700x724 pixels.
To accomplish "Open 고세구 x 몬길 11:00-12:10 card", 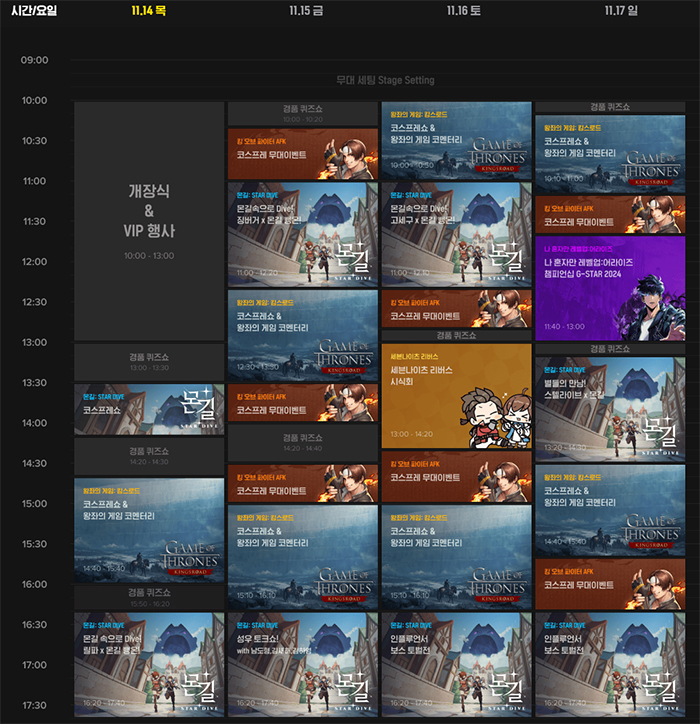I will (x=457, y=235).
